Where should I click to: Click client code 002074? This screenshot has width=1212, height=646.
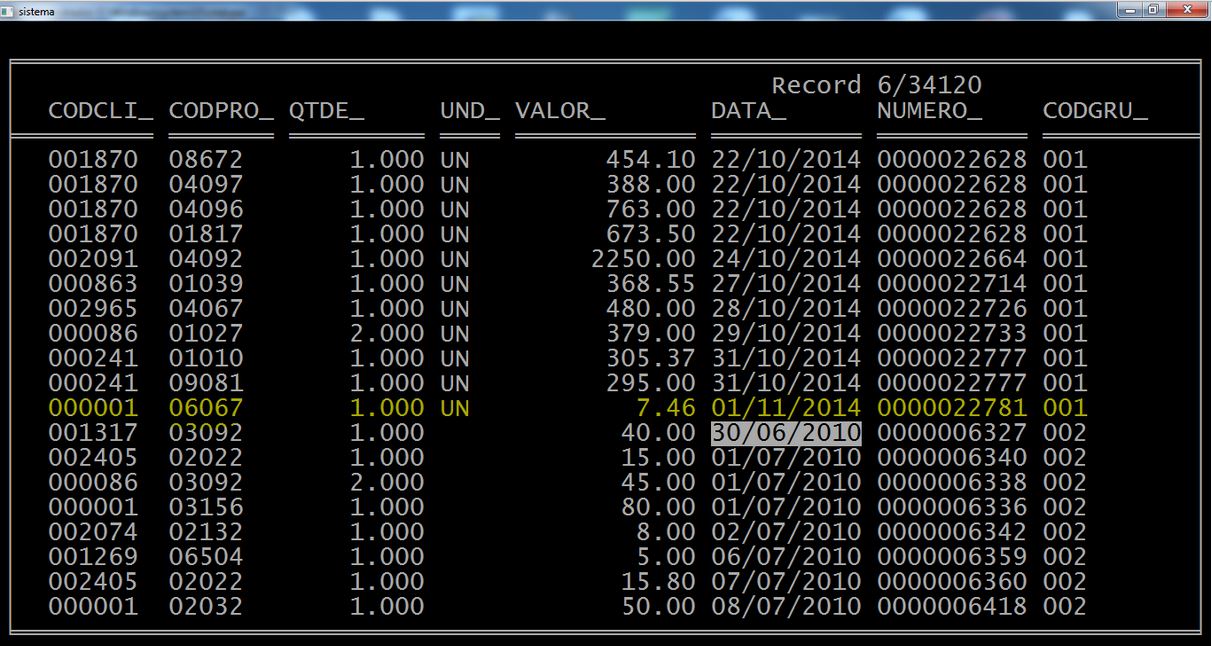pos(93,532)
